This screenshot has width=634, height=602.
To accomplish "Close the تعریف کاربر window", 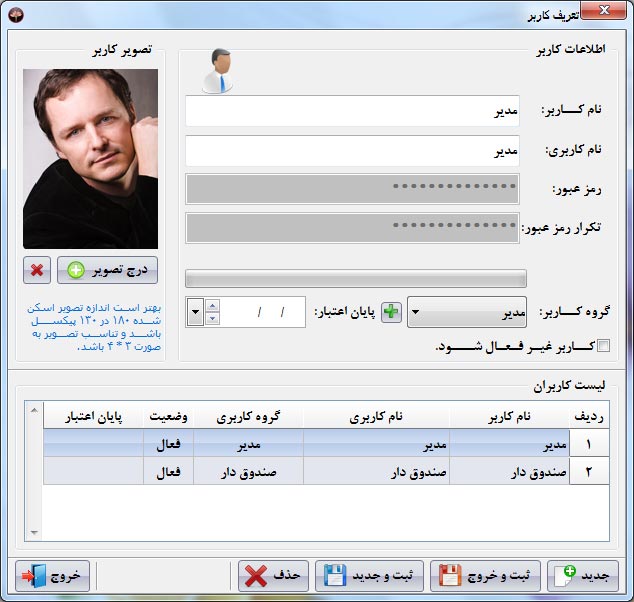I will click(x=604, y=10).
